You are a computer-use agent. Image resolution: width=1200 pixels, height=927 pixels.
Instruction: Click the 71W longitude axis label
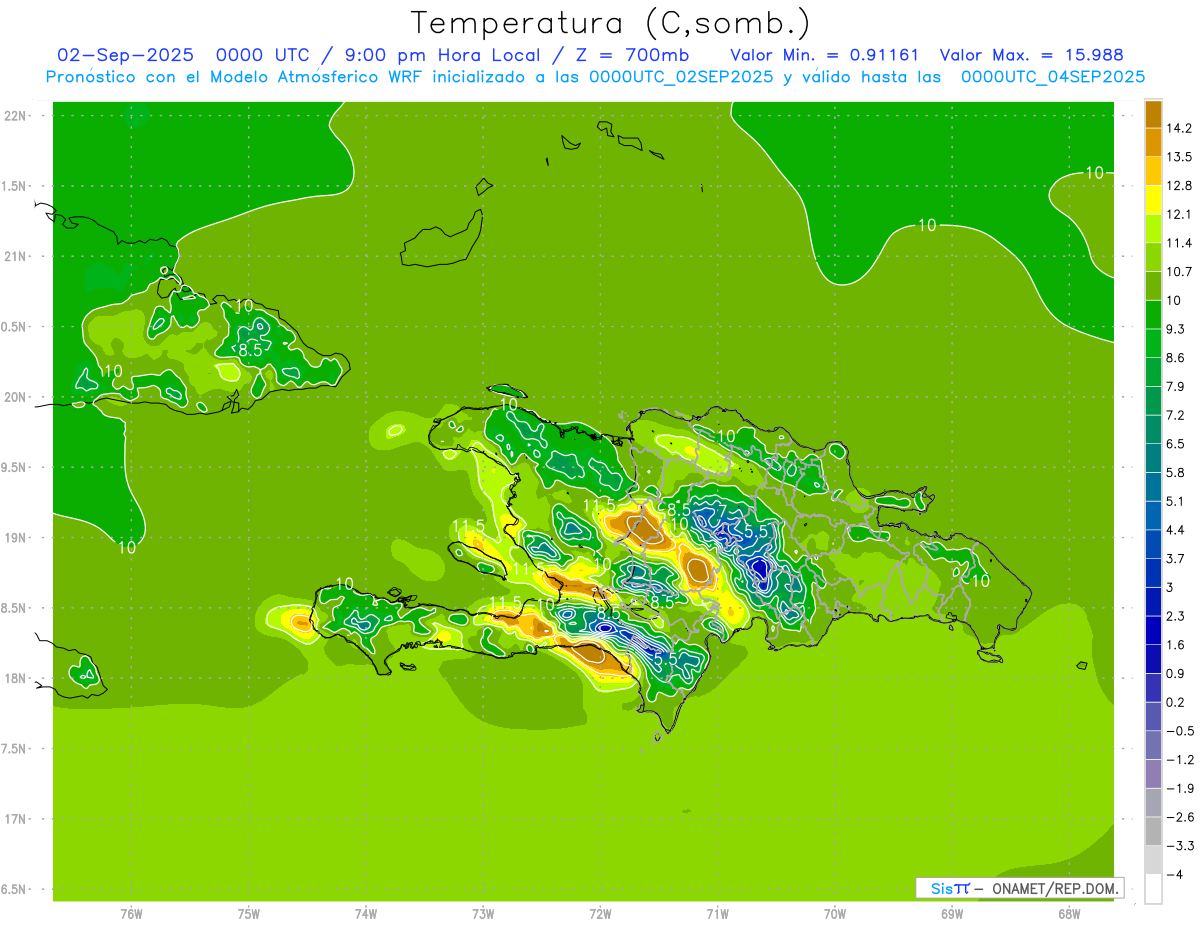click(x=717, y=914)
